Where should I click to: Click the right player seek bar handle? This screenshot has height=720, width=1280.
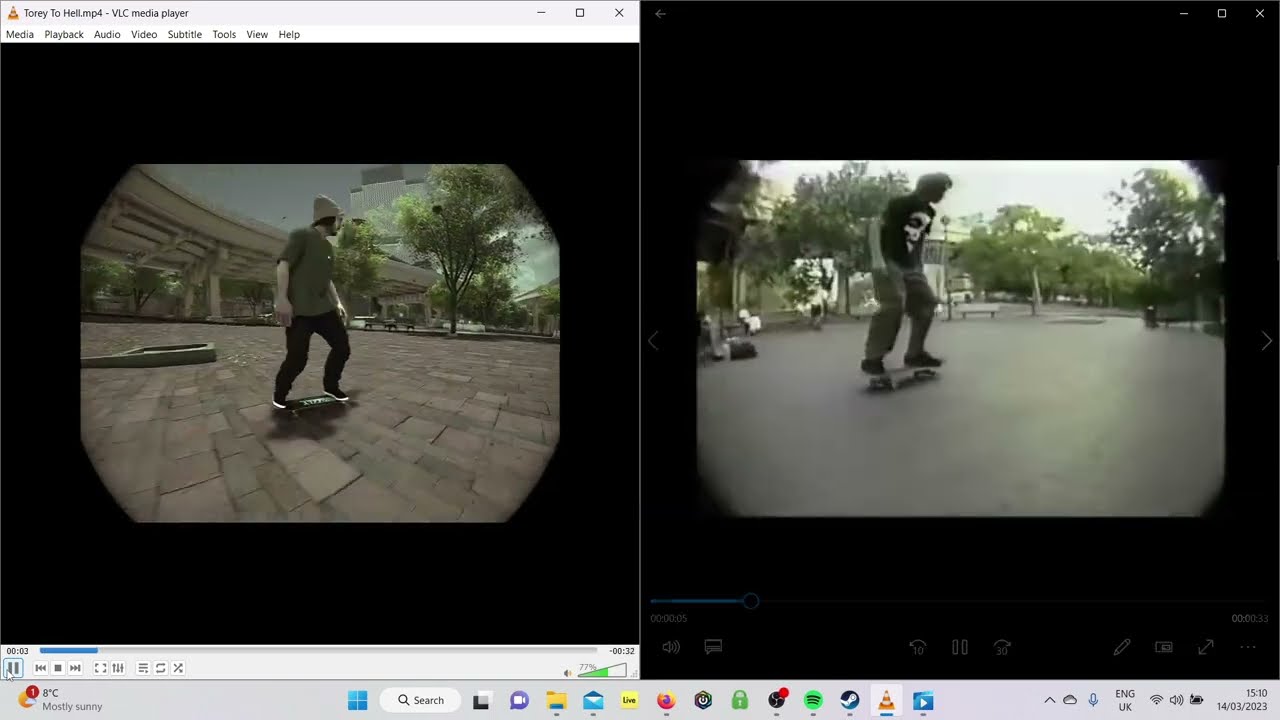(x=751, y=601)
